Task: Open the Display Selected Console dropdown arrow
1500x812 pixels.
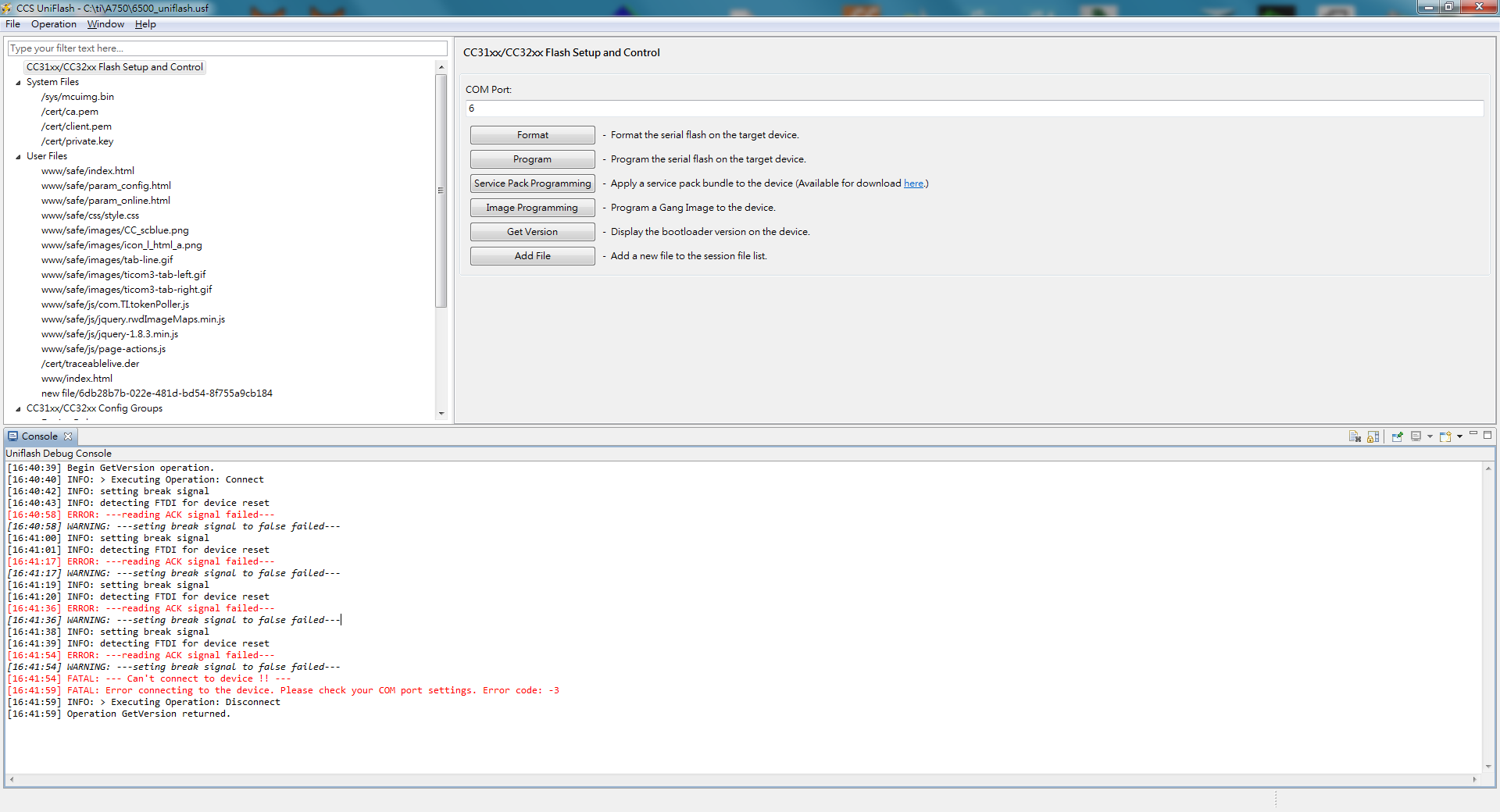Action: [x=1430, y=436]
